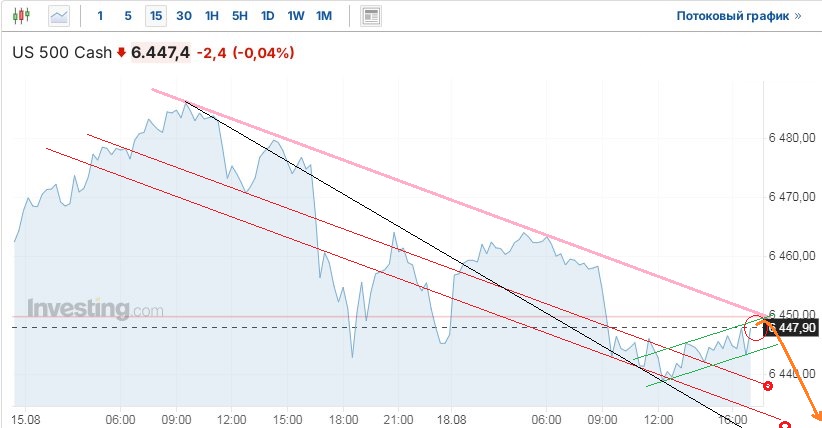Click the small red circle marker near 6 440
The image size is (822, 428).
pyautogui.click(x=768, y=386)
